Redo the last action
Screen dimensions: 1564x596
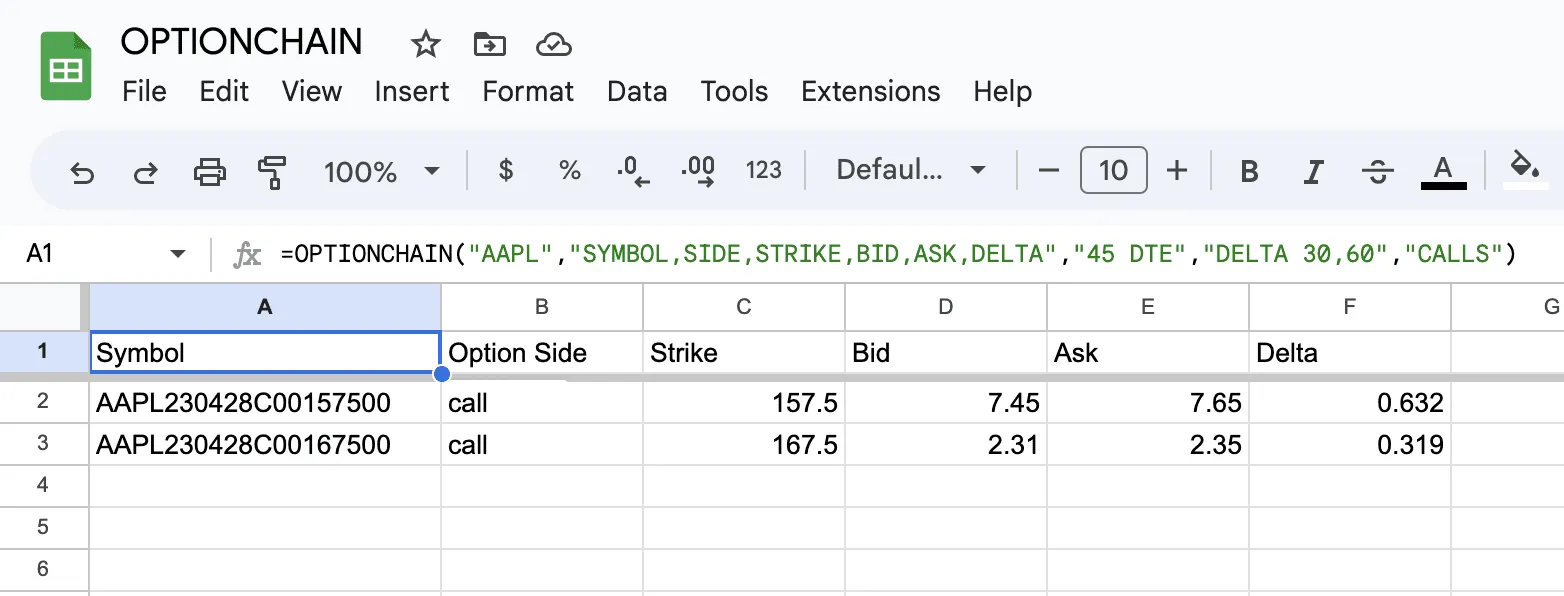[146, 171]
